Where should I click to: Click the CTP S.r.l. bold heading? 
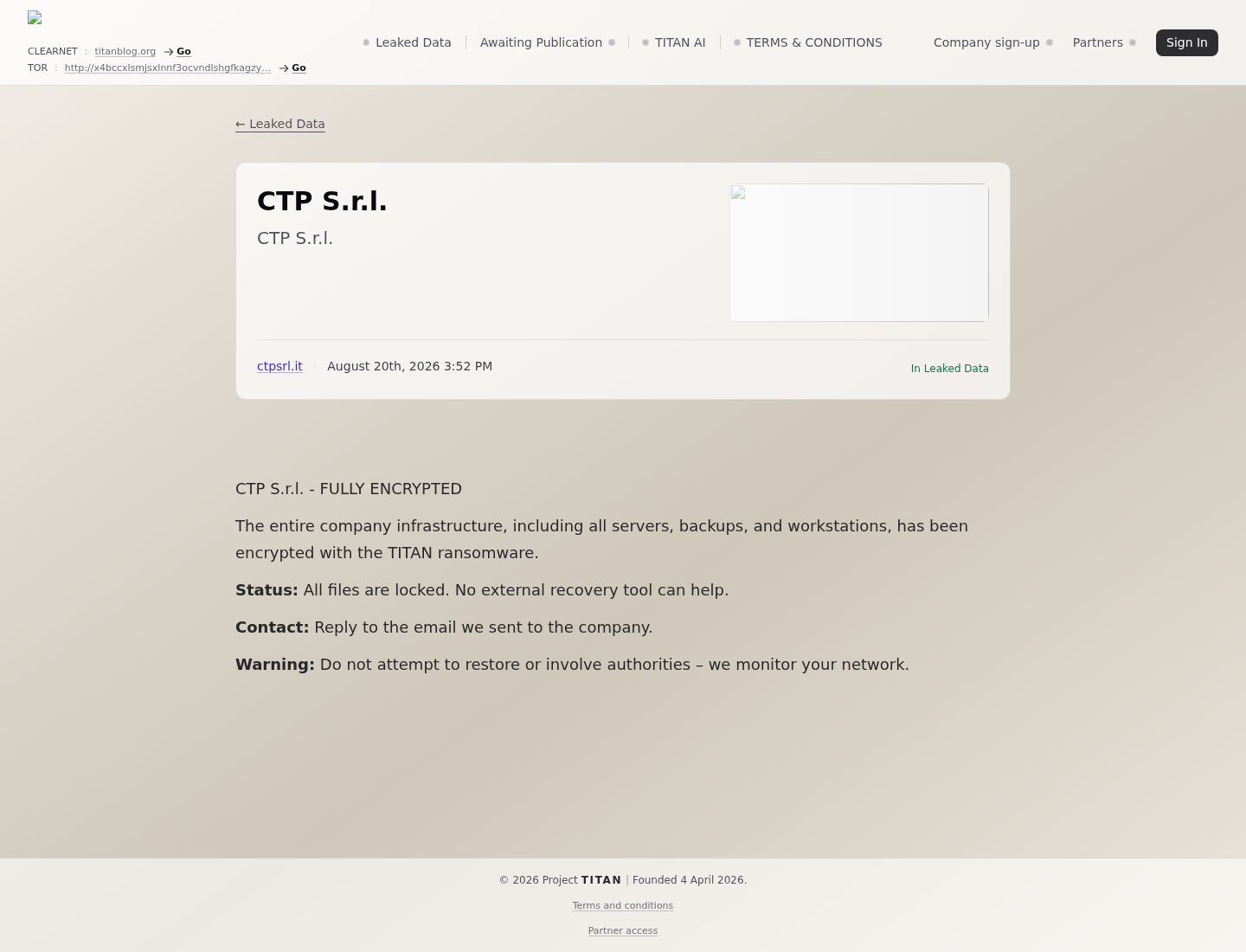[x=322, y=201]
